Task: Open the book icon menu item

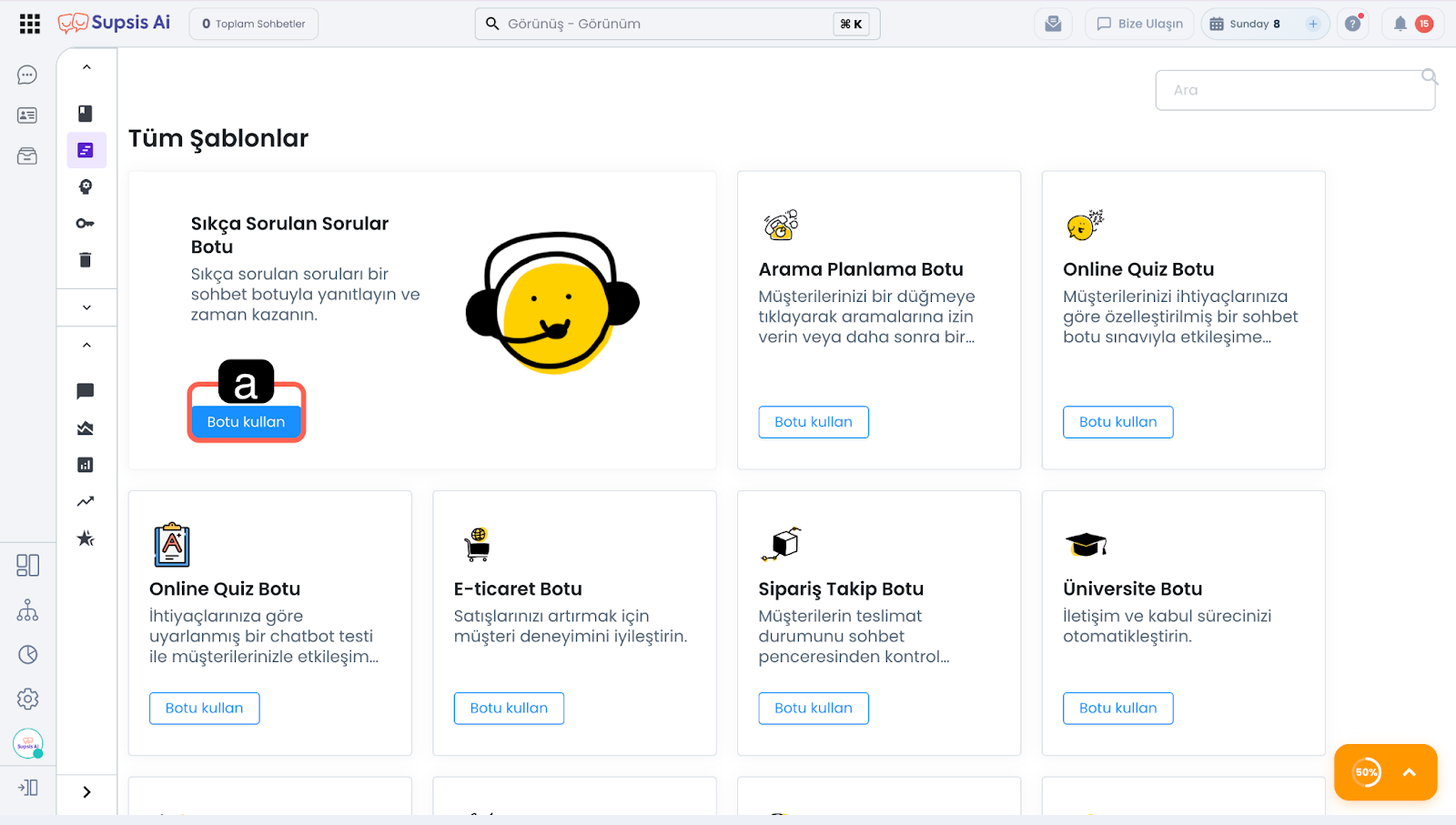Action: [x=86, y=114]
